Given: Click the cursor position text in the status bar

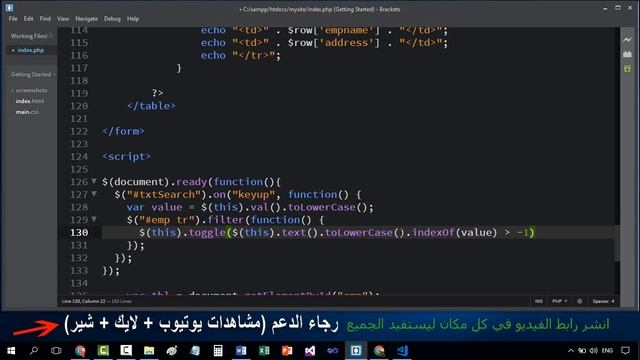Looking at the screenshot, I should [83, 301].
